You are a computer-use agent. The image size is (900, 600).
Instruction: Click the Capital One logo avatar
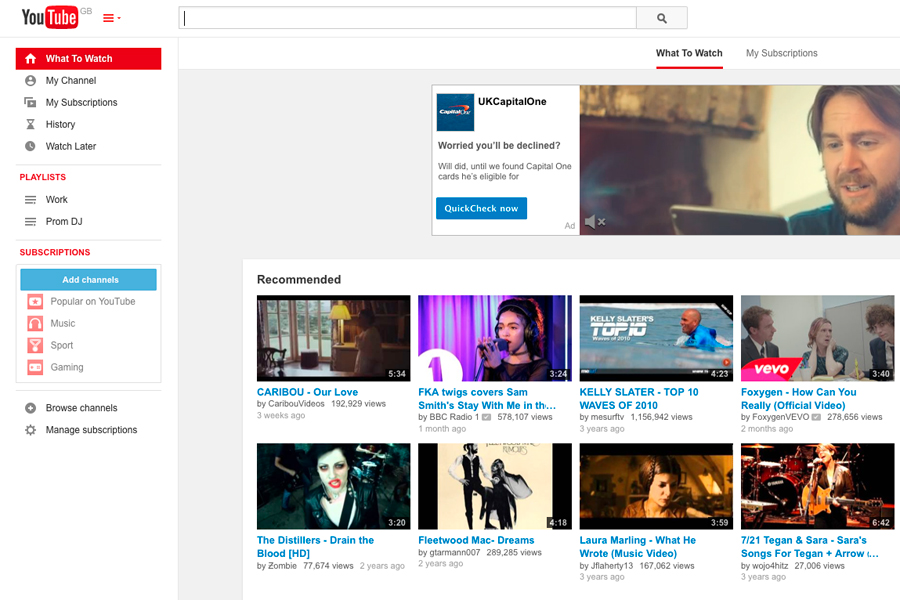click(x=455, y=112)
